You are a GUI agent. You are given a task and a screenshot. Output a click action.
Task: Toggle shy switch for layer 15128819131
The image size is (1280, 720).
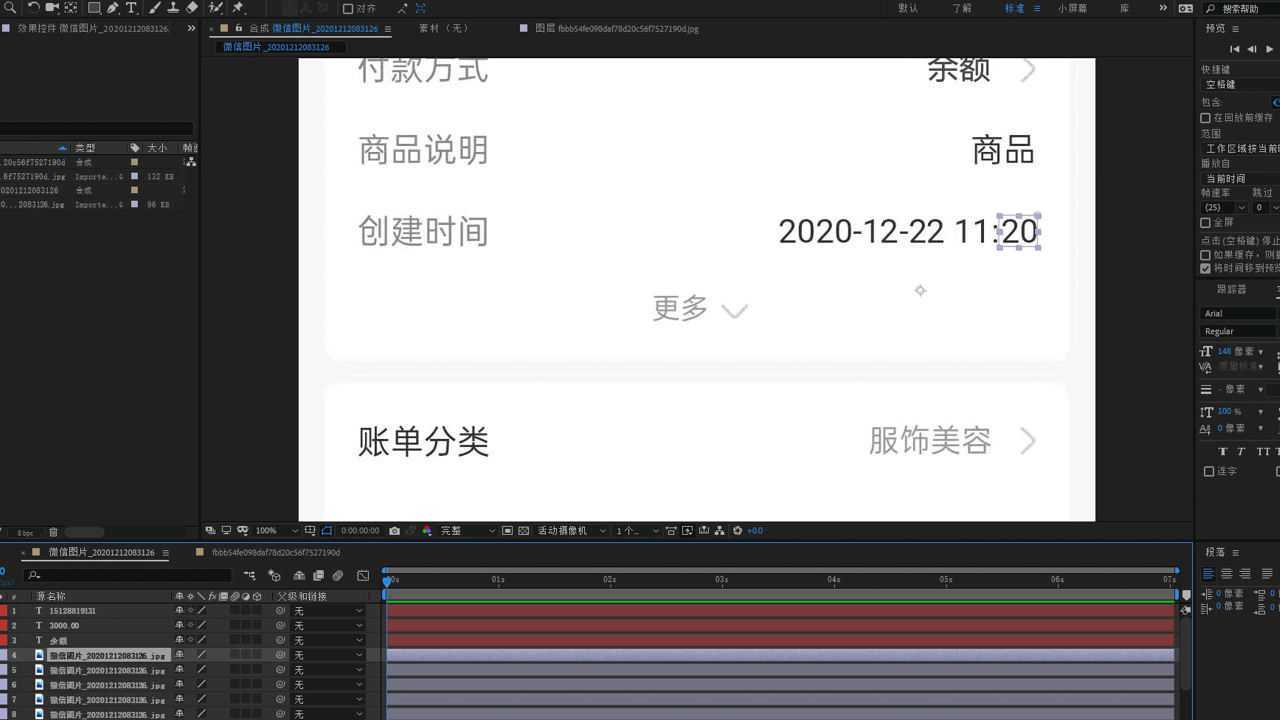(180, 610)
